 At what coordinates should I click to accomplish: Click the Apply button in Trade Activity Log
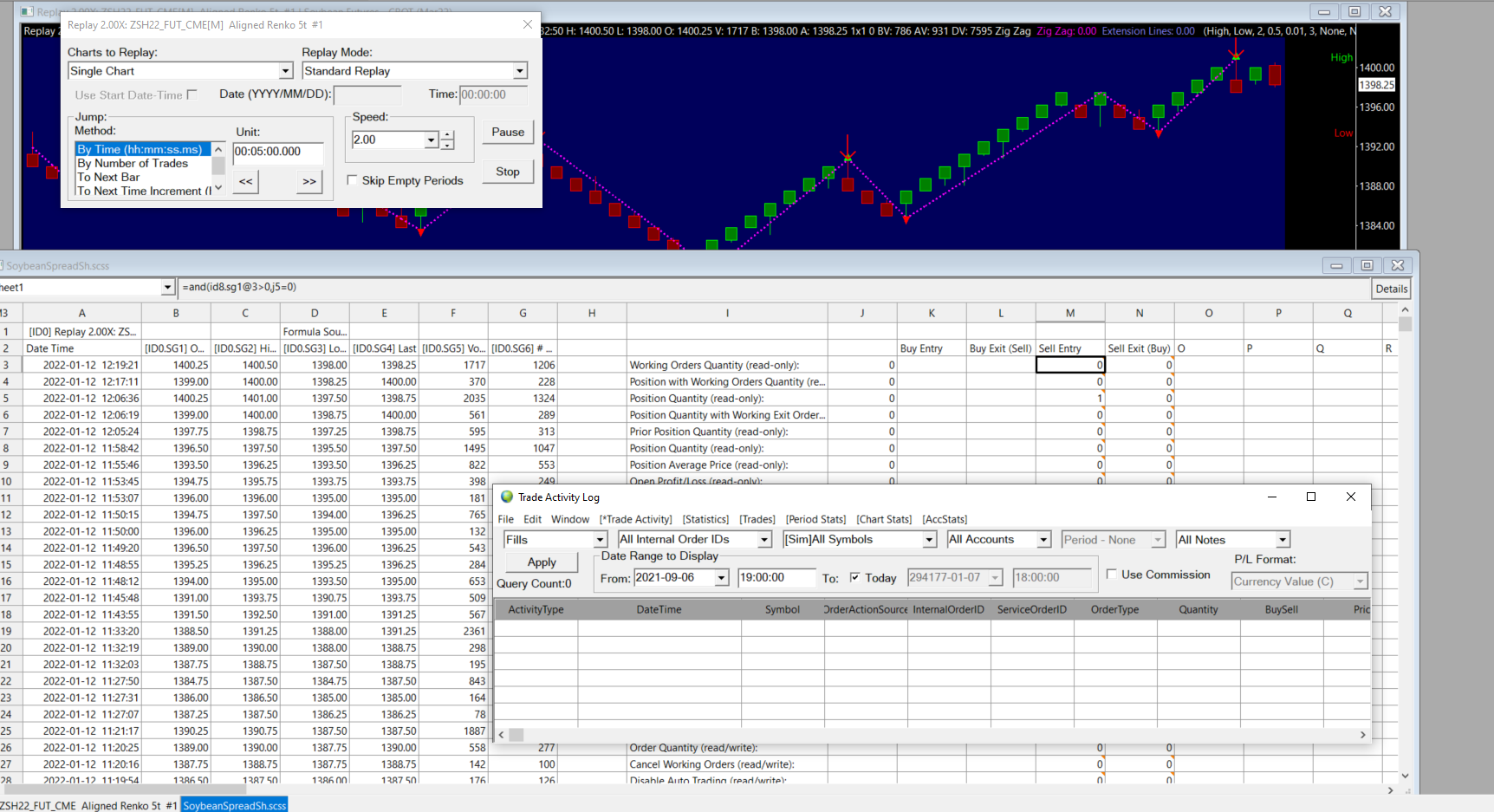[542, 562]
